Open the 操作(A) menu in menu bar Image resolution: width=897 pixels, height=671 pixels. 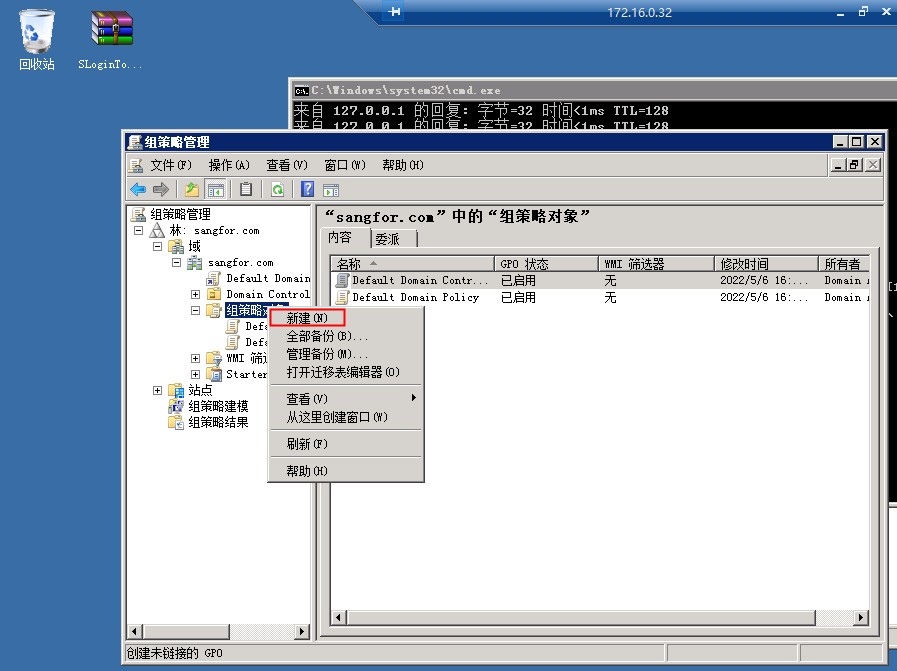coord(228,165)
